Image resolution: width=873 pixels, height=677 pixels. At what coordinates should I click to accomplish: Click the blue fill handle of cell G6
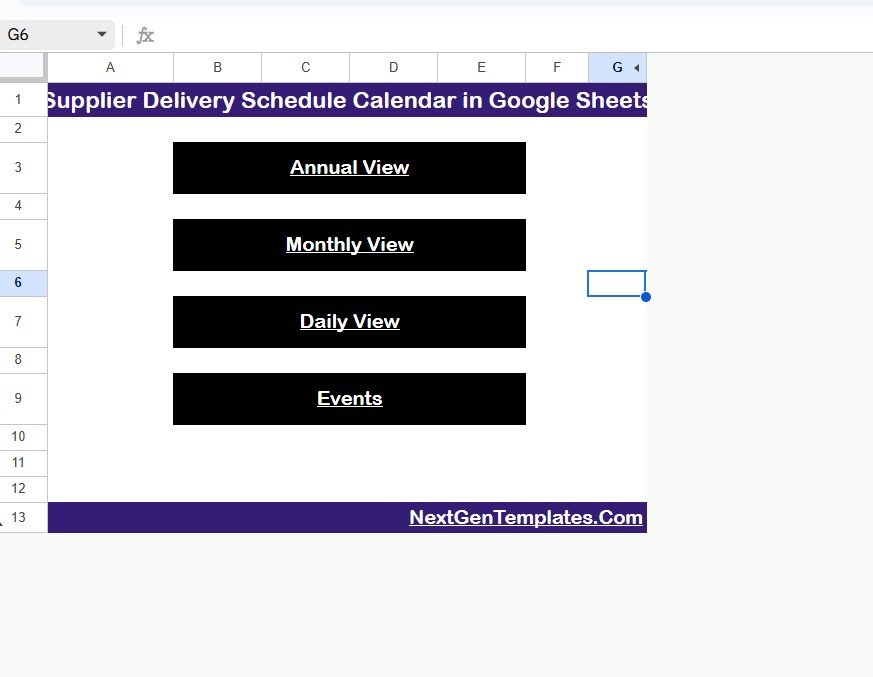tap(646, 297)
